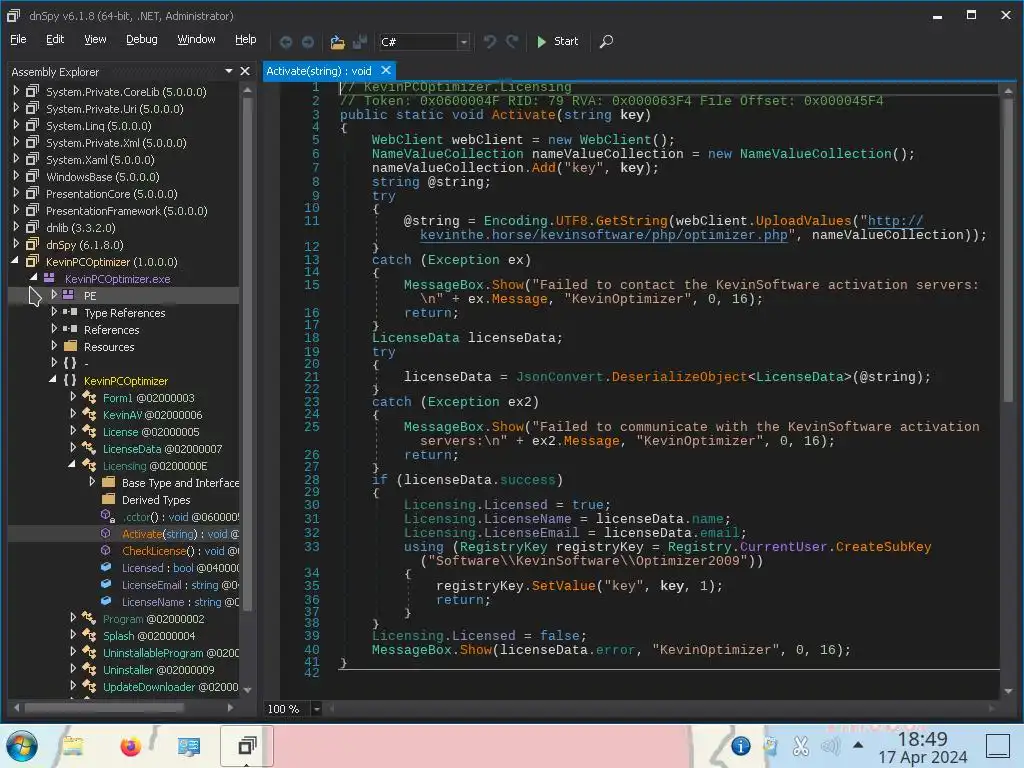This screenshot has height=768, width=1024.
Task: Click the Resources folder icon
Action: [71, 346]
